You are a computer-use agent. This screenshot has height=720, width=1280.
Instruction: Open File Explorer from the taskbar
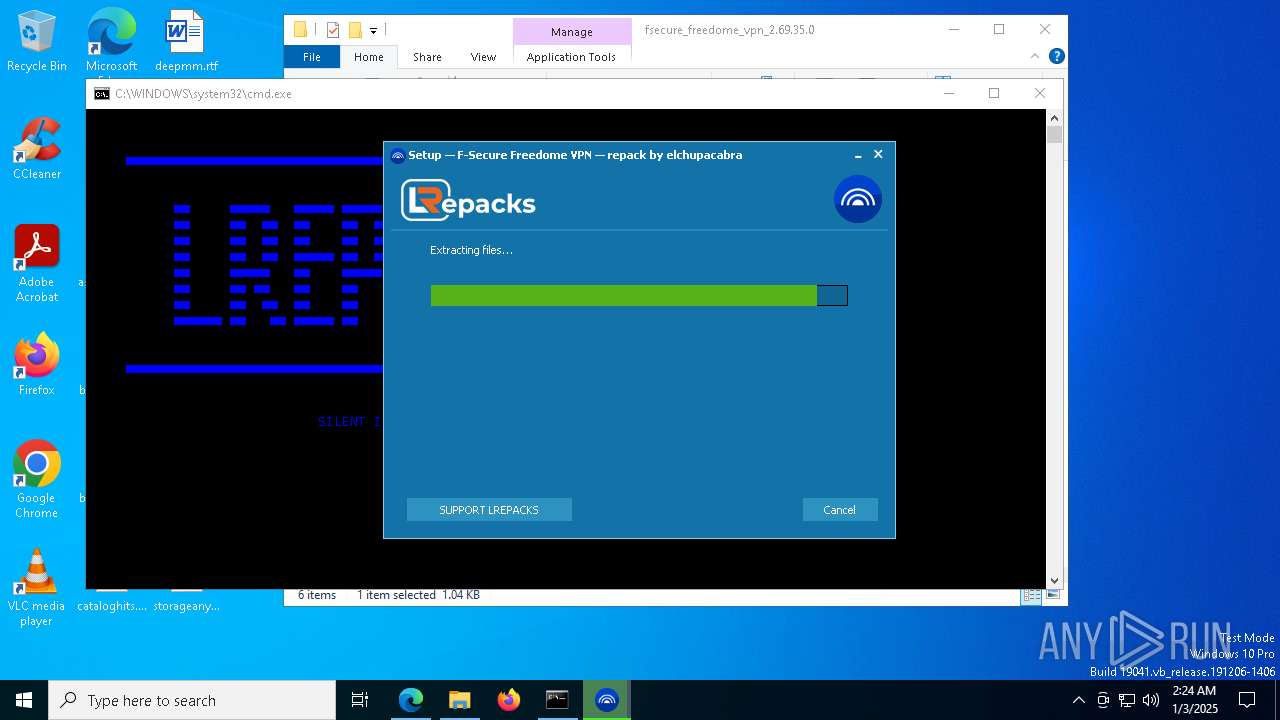click(x=460, y=700)
